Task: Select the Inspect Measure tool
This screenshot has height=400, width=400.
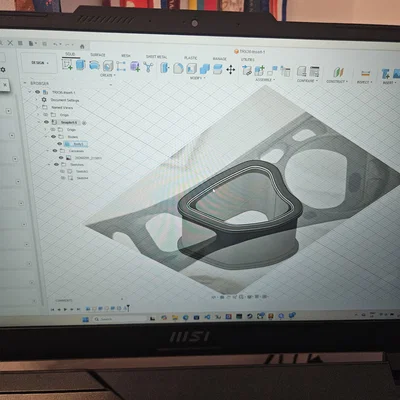Action: (x=366, y=73)
